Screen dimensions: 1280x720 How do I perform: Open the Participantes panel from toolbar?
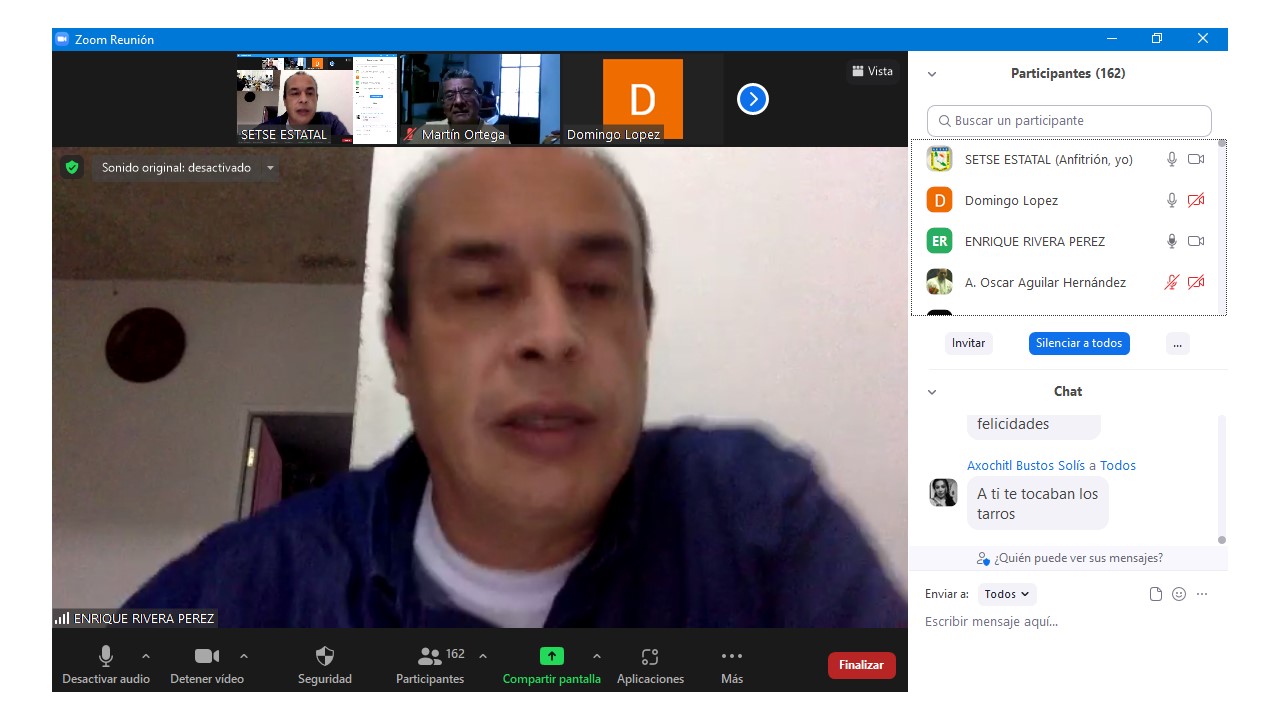point(430,656)
